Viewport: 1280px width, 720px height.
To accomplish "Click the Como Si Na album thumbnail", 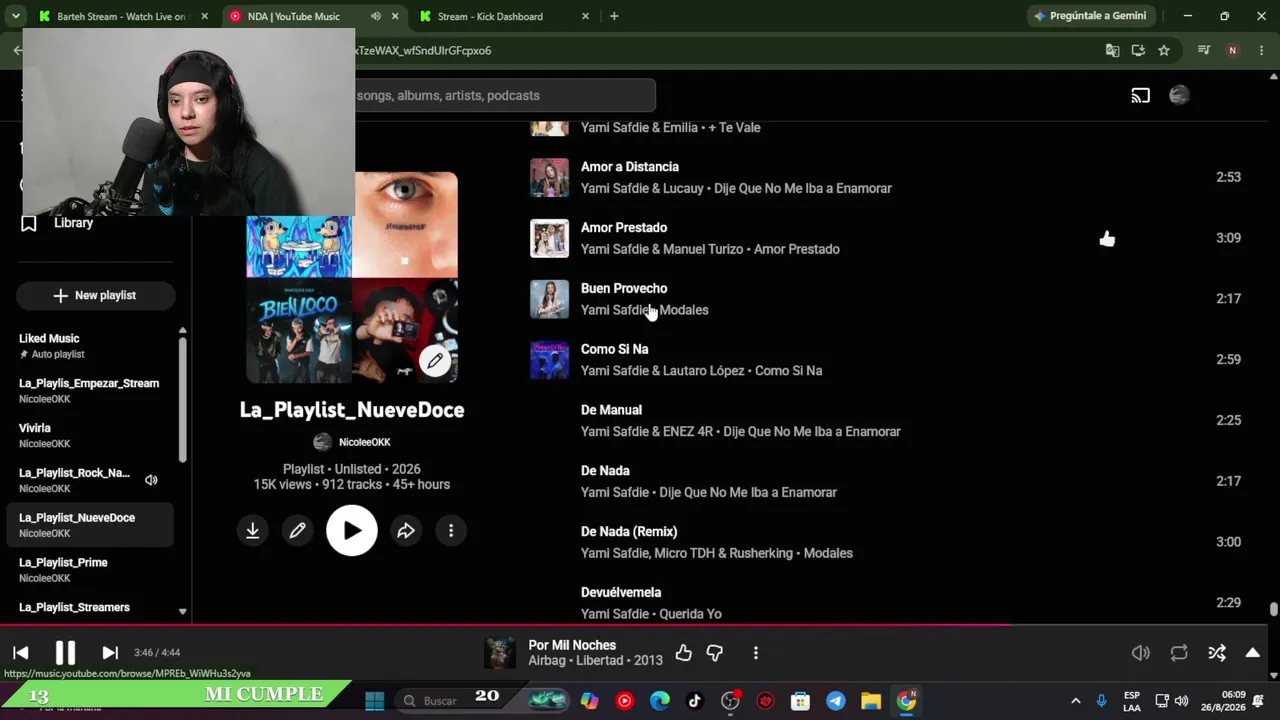I will click(x=550, y=360).
